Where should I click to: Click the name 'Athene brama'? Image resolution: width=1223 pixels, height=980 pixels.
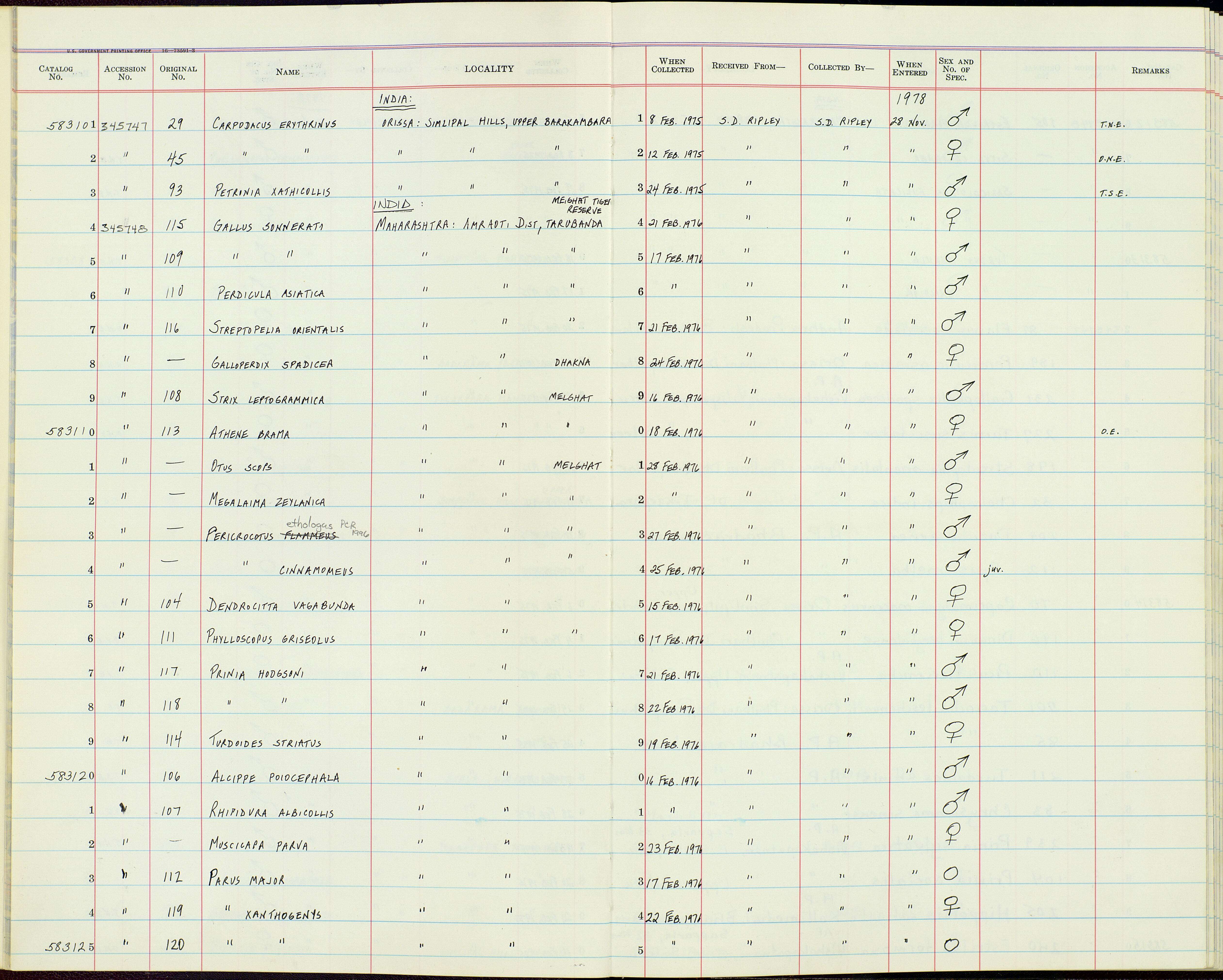(250, 434)
